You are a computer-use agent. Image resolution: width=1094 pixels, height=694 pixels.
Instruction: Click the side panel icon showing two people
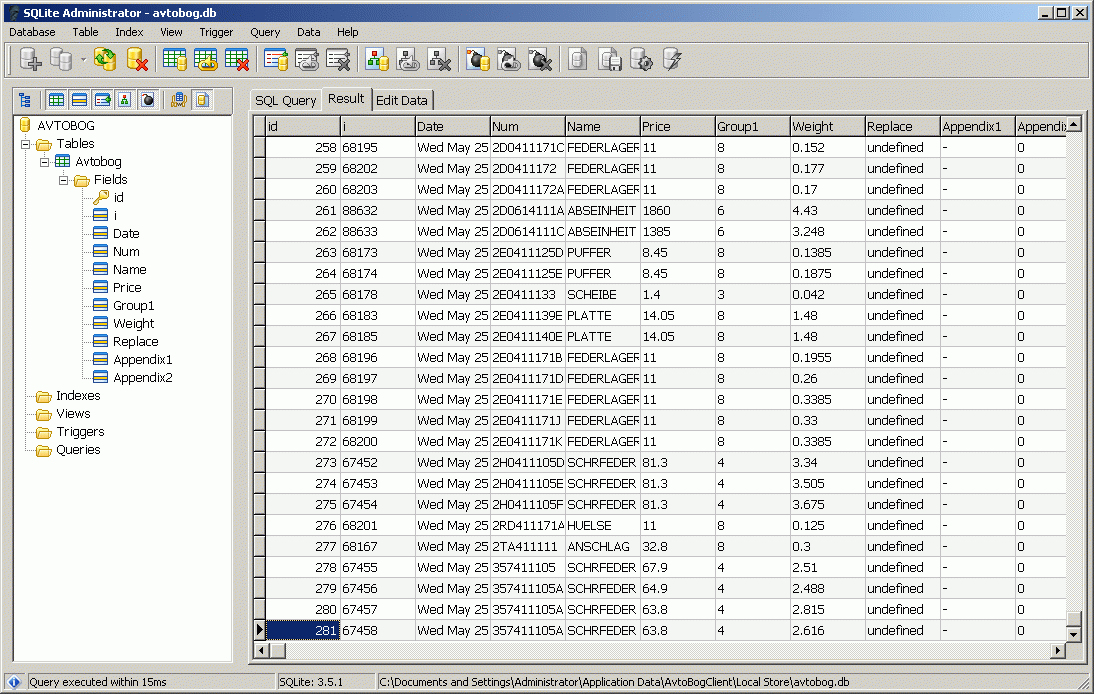(179, 100)
